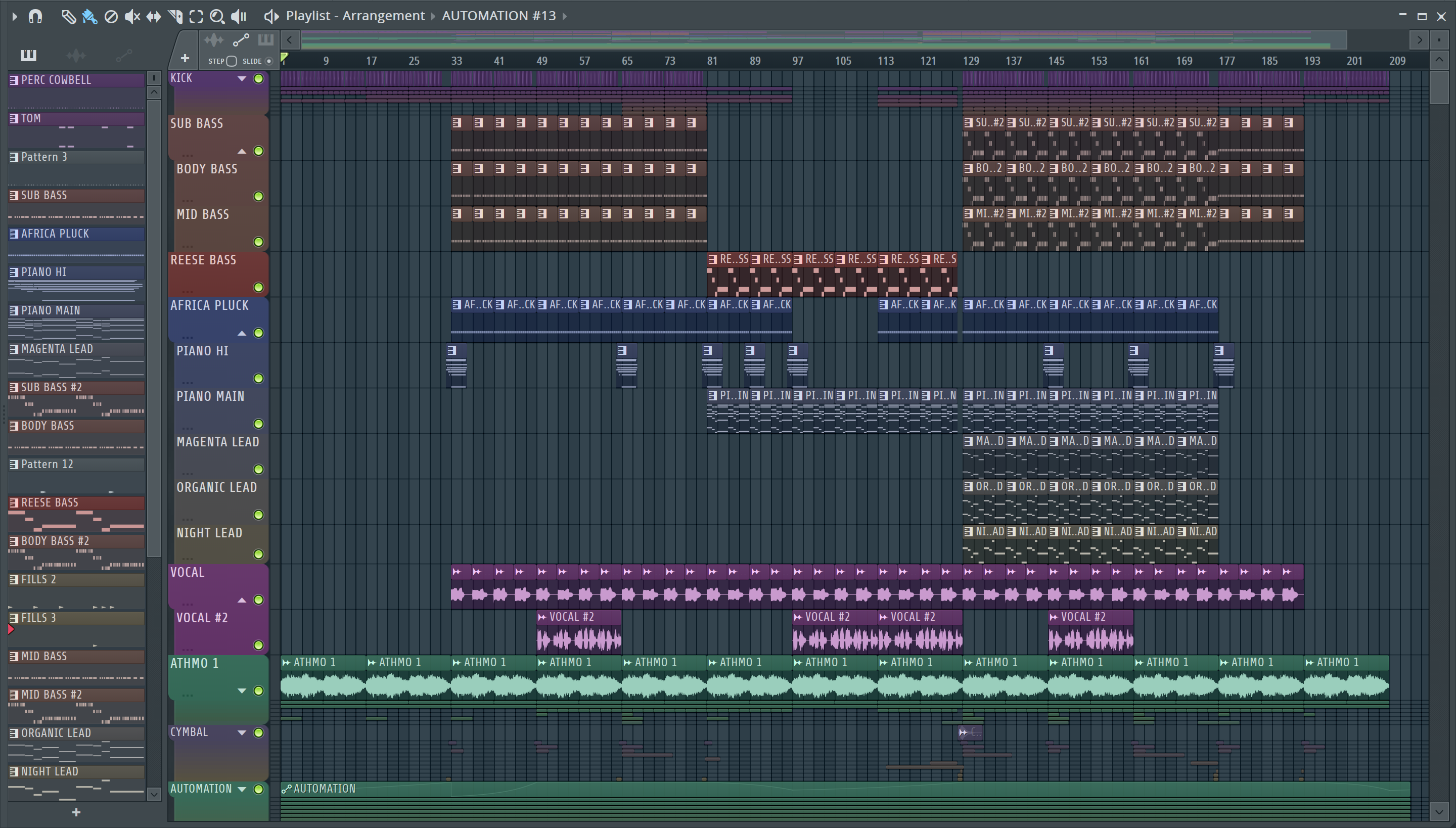
Task: Expand the KICK track group
Action: pyautogui.click(x=242, y=78)
